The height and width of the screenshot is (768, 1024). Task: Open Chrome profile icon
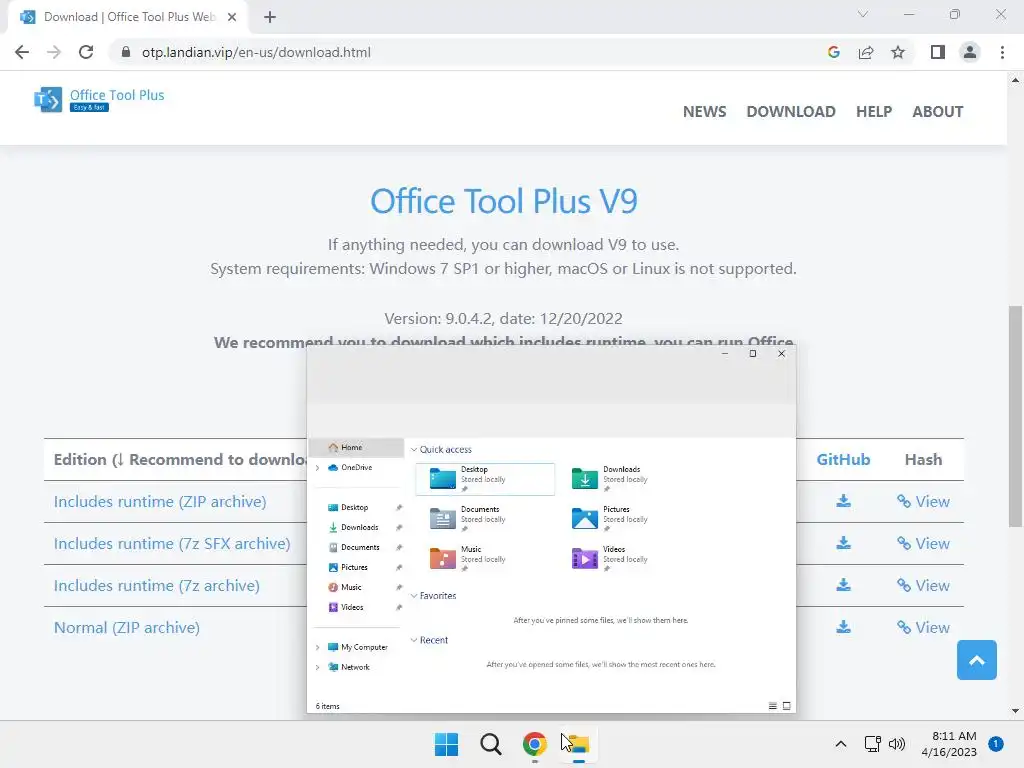970,52
